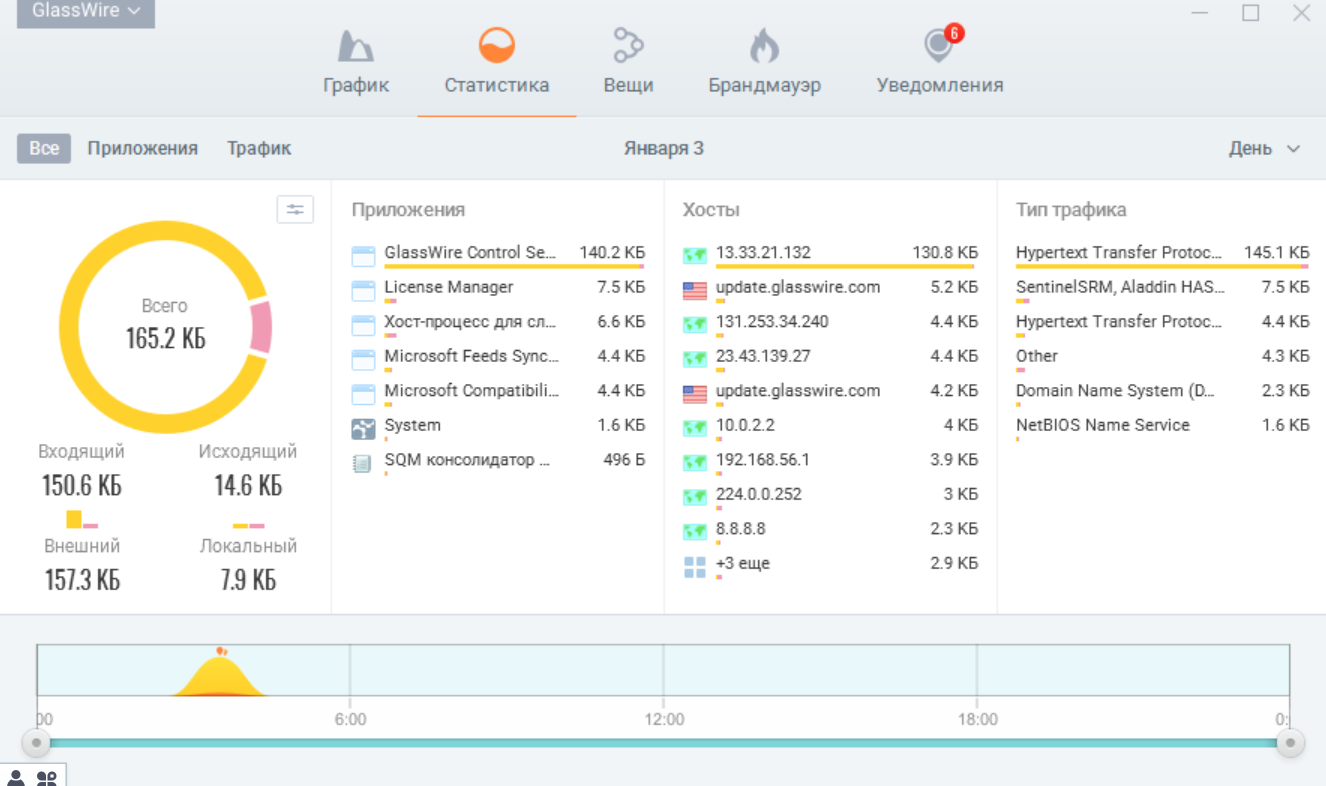Click the Исходящий 14.6 КБ value
This screenshot has width=1326, height=786.
coord(248,486)
